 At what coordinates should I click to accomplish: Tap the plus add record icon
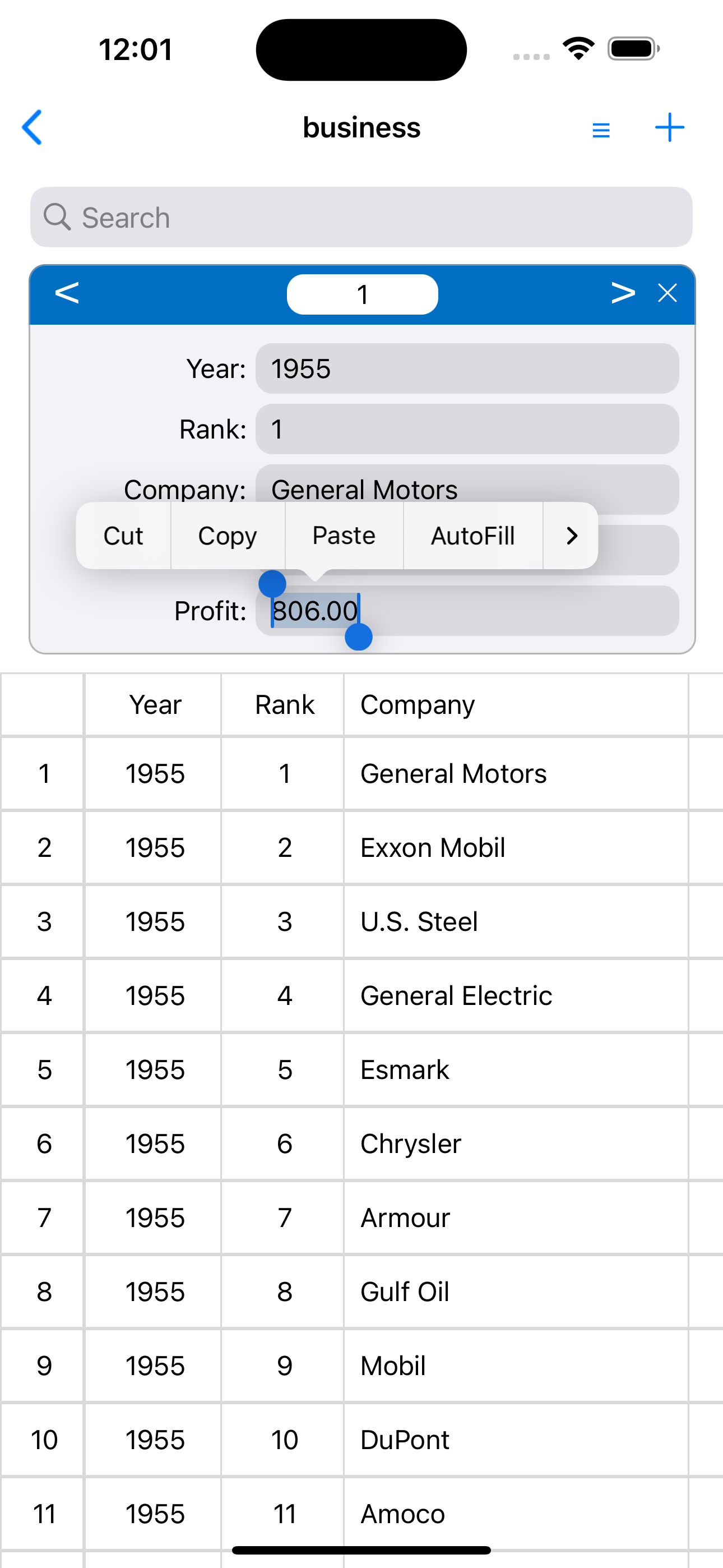(669, 127)
